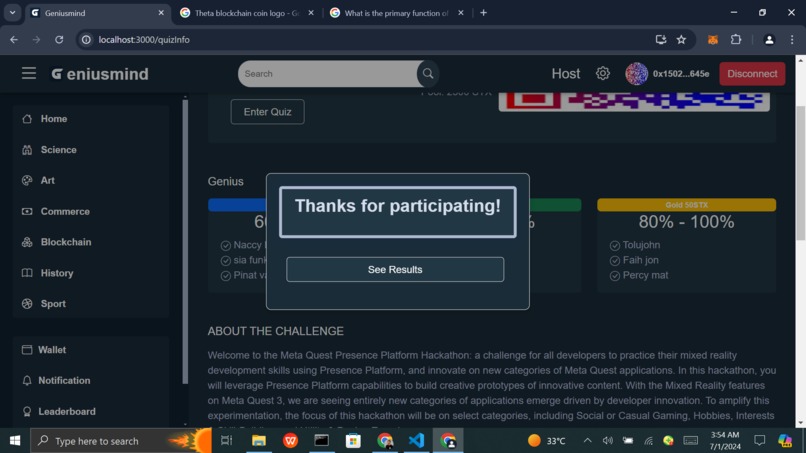Click the See Results button
The image size is (806, 453).
pos(395,269)
